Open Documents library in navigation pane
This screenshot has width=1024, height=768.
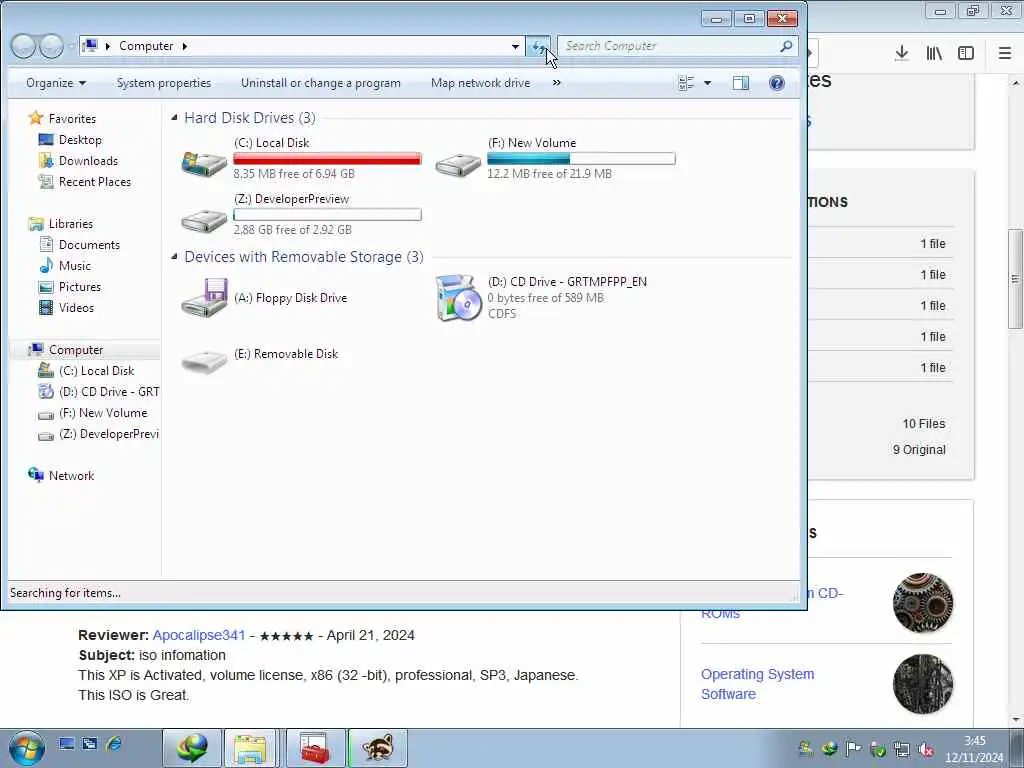[x=89, y=244]
